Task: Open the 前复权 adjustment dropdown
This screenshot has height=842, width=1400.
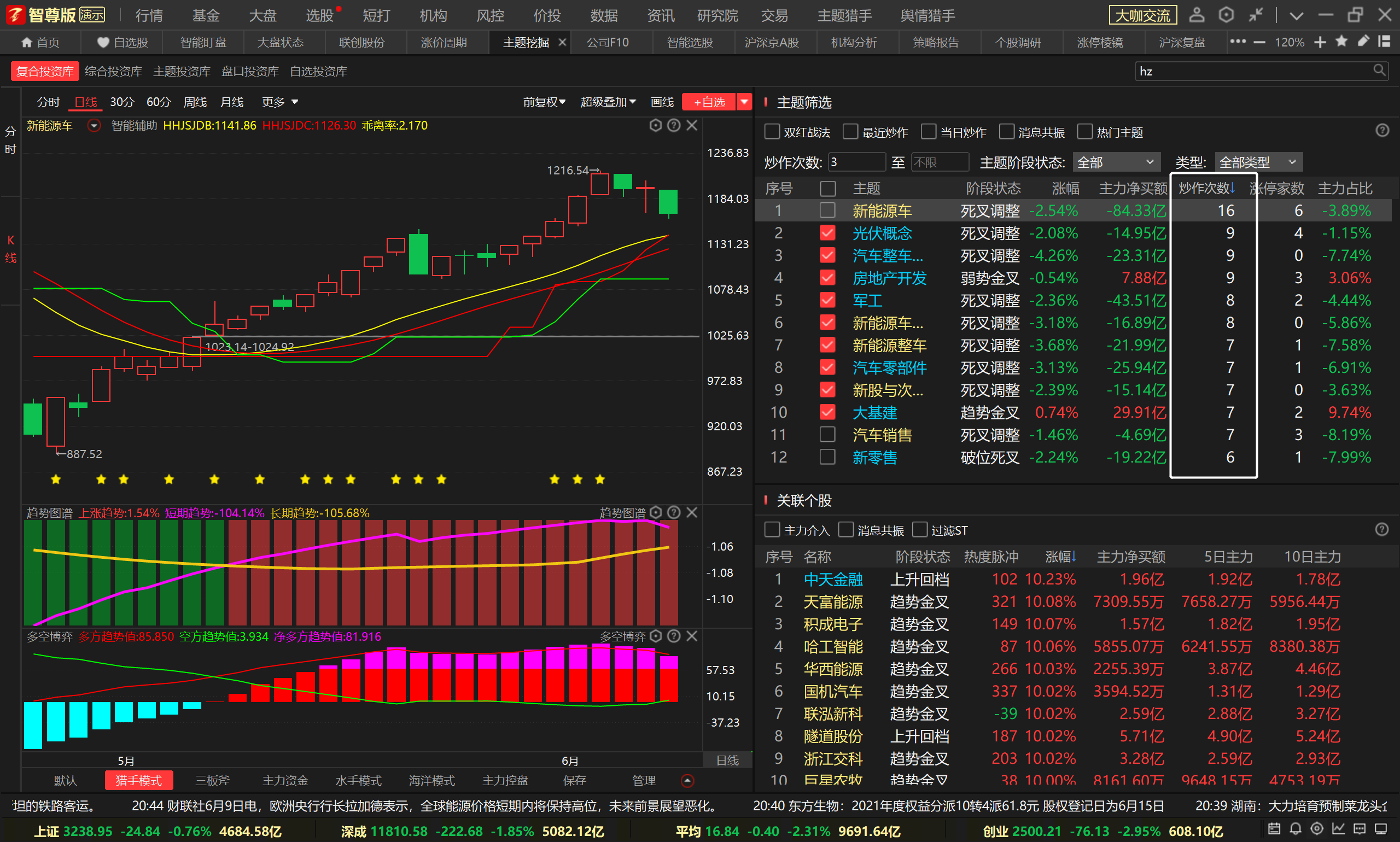Action: (x=544, y=102)
